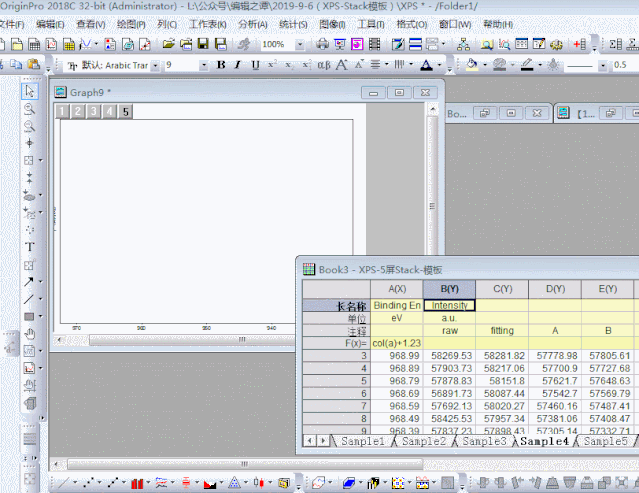The width and height of the screenshot is (639, 493).
Task: Choose the Arrow drawing tool
Action: click(29, 281)
